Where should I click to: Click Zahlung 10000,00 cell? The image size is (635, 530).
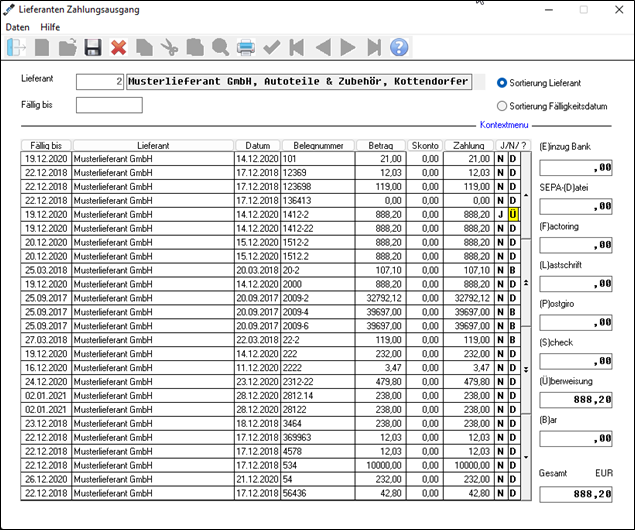tap(469, 466)
